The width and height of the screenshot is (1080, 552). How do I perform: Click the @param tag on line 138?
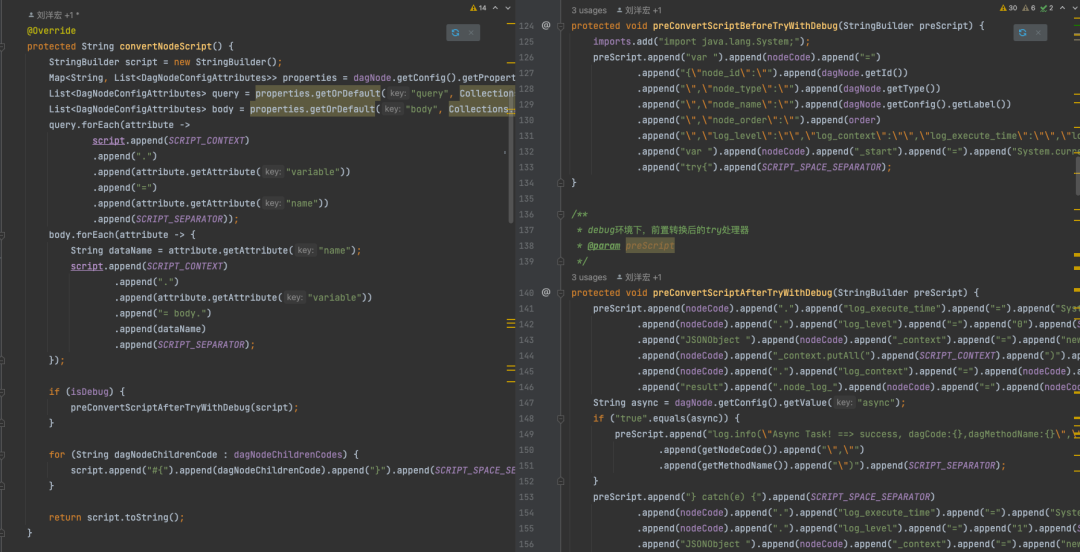click(x=603, y=246)
